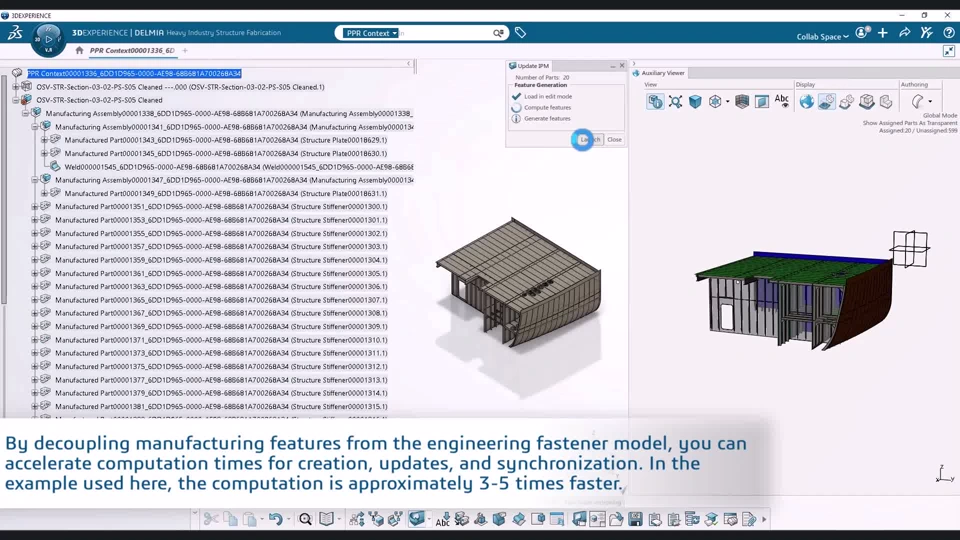Select Weld000001545 tree item
Image resolution: width=960 pixels, height=540 pixels.
(239, 167)
